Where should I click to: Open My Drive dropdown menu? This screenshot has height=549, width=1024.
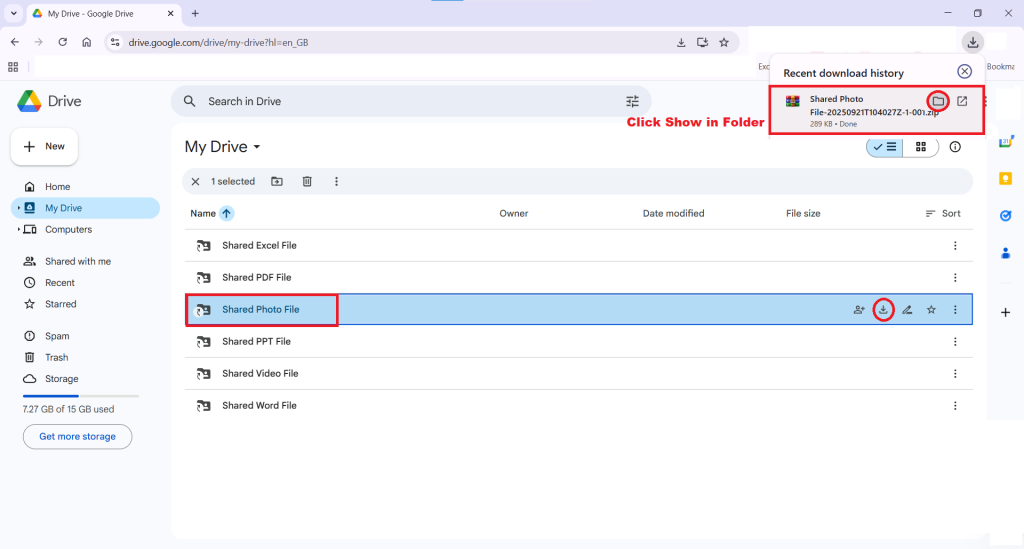257,147
